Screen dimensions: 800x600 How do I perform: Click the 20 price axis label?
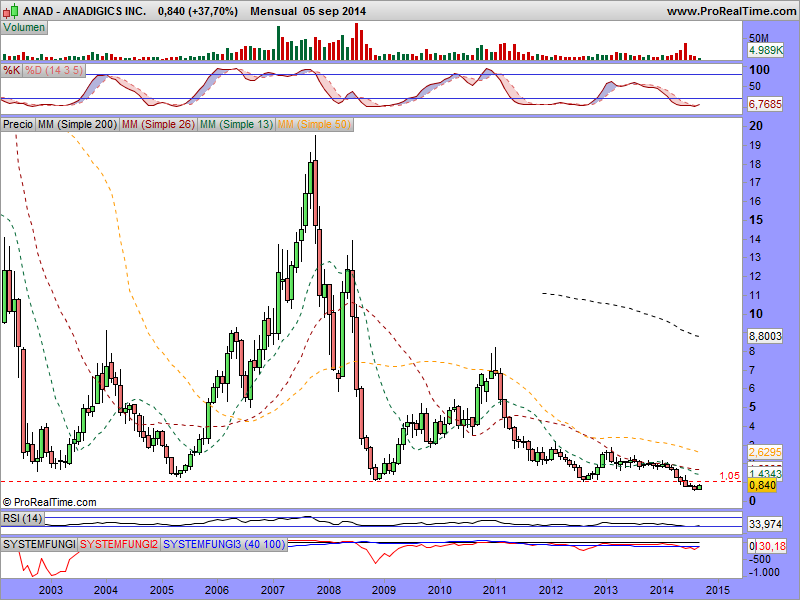click(x=756, y=126)
